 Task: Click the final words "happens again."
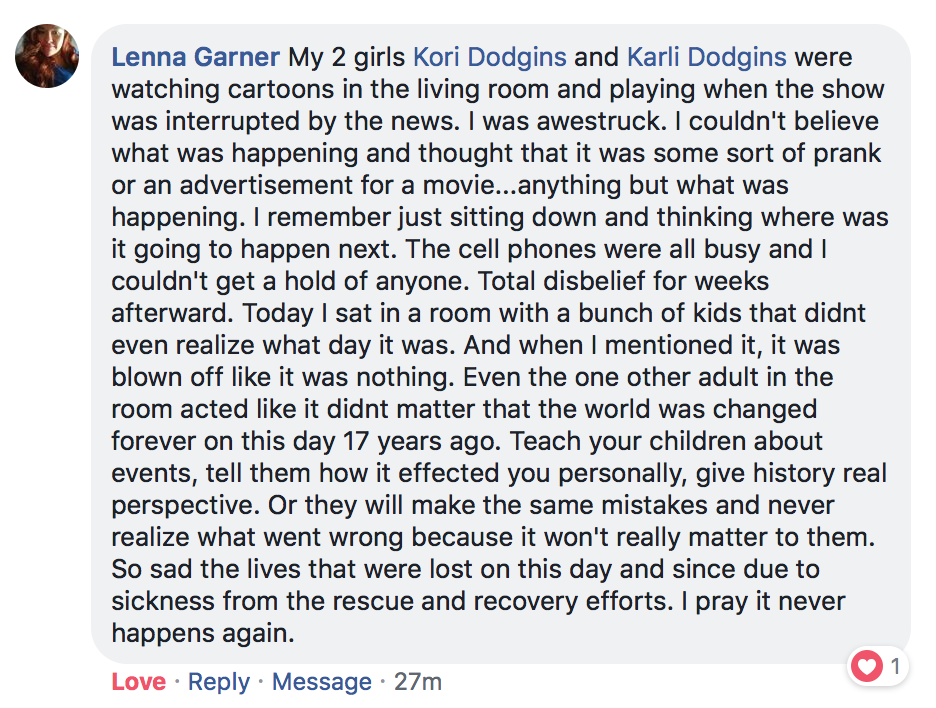tap(204, 633)
